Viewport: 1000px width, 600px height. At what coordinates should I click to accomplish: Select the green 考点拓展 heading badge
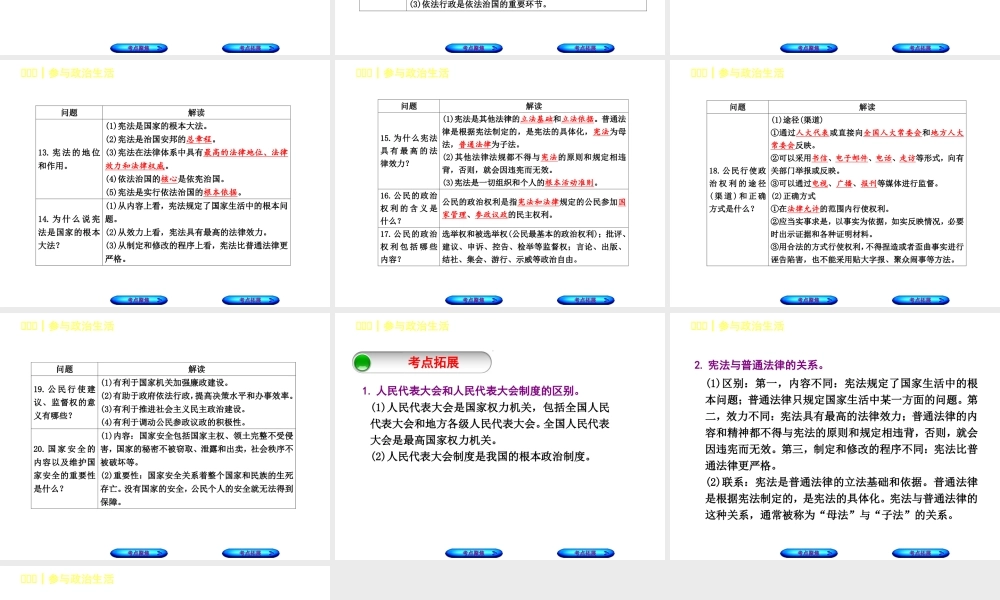[422, 363]
